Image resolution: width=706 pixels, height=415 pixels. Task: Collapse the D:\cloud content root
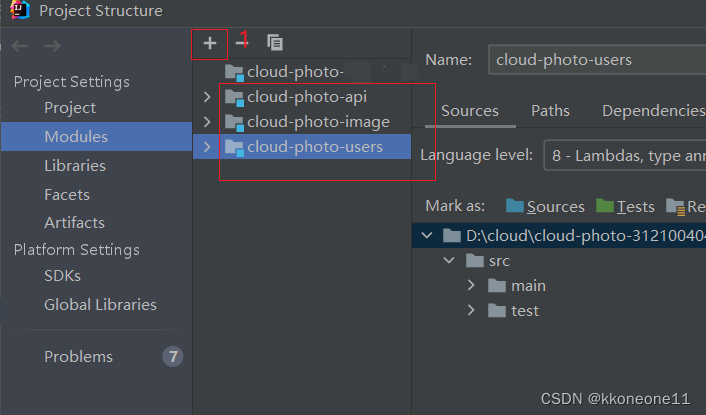point(427,235)
